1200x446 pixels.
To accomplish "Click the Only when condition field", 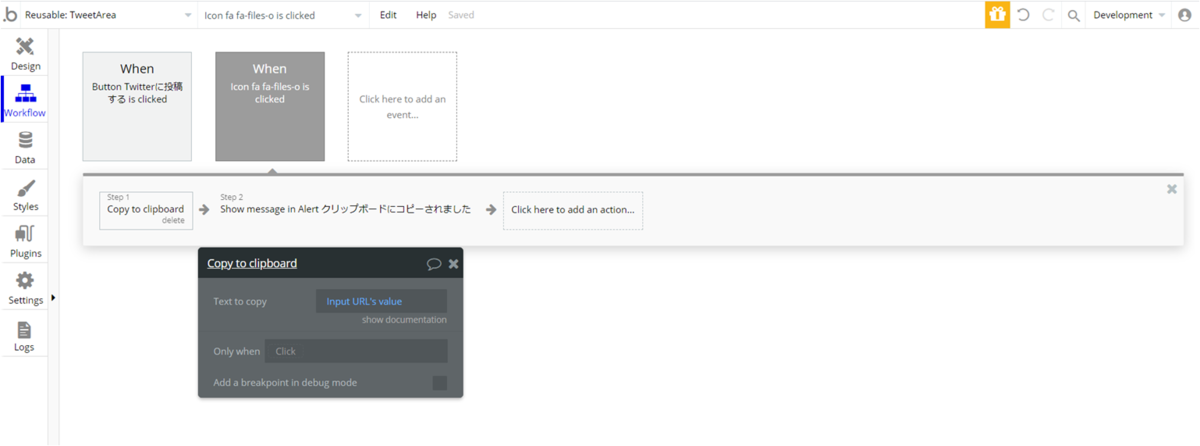I will 356,351.
